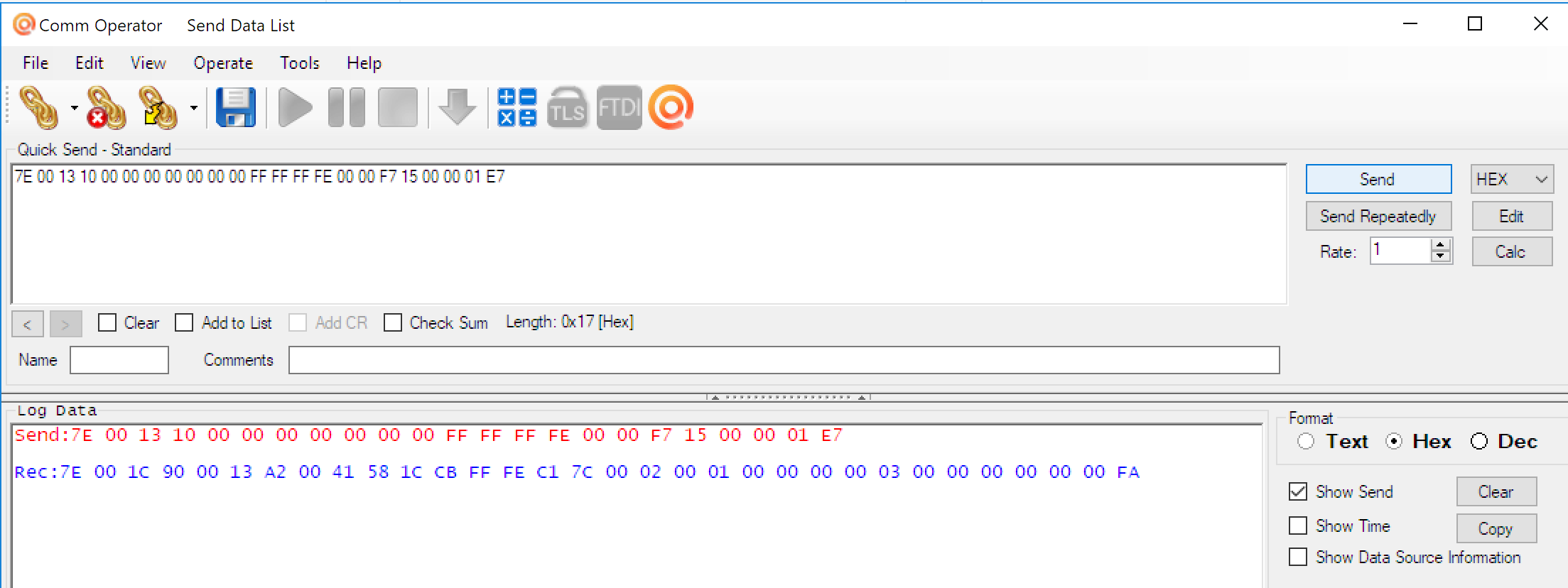
Task: Decrease the Rate value with down arrow
Action: (x=1440, y=256)
